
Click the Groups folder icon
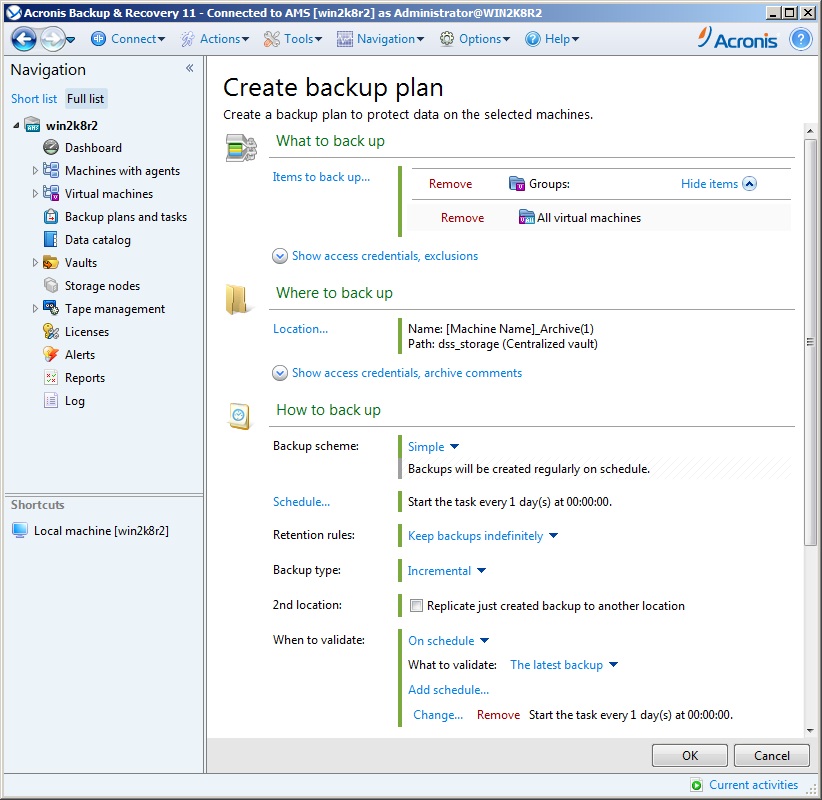point(517,184)
